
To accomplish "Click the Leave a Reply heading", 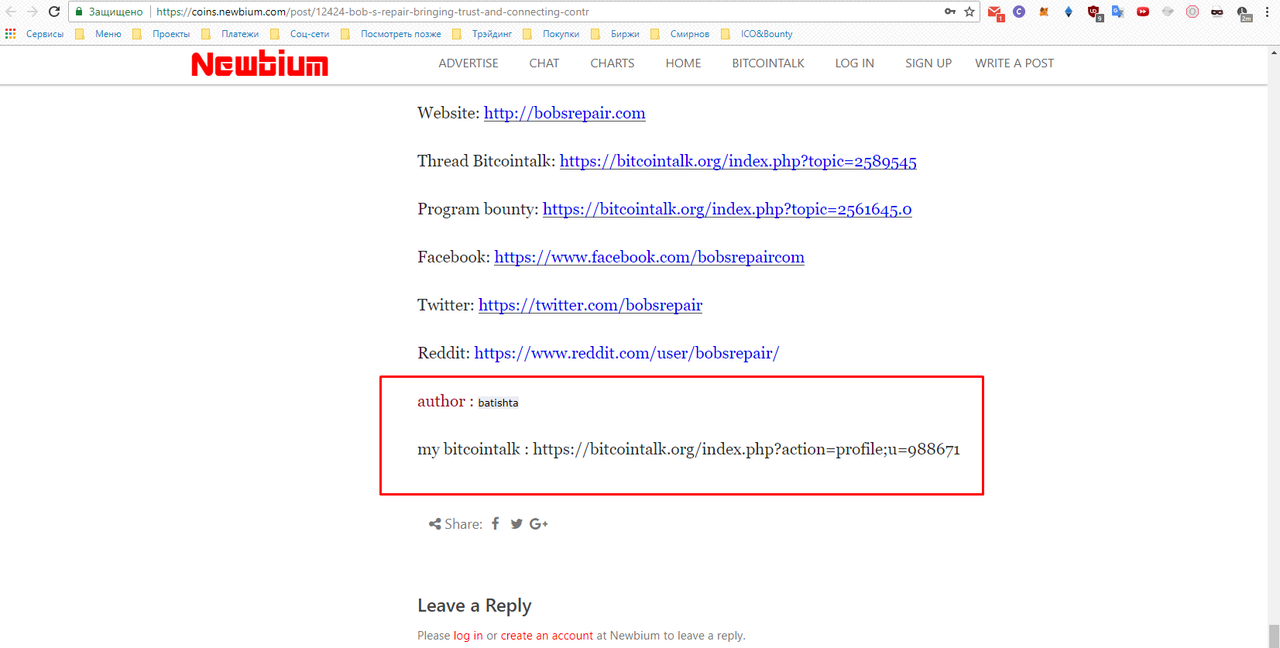I will pos(474,605).
